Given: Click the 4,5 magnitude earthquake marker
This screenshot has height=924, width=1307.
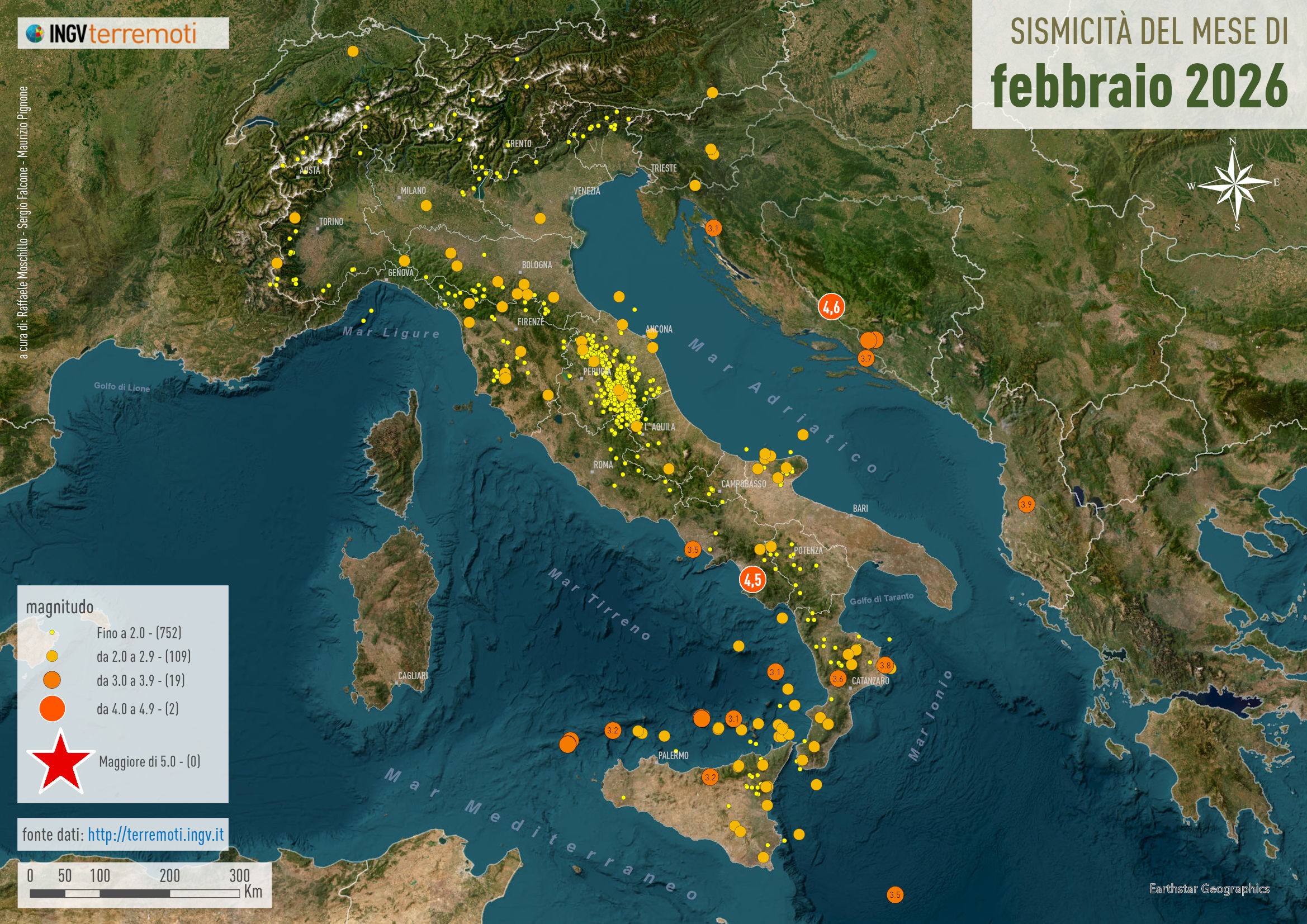Looking at the screenshot, I should pos(752,580).
